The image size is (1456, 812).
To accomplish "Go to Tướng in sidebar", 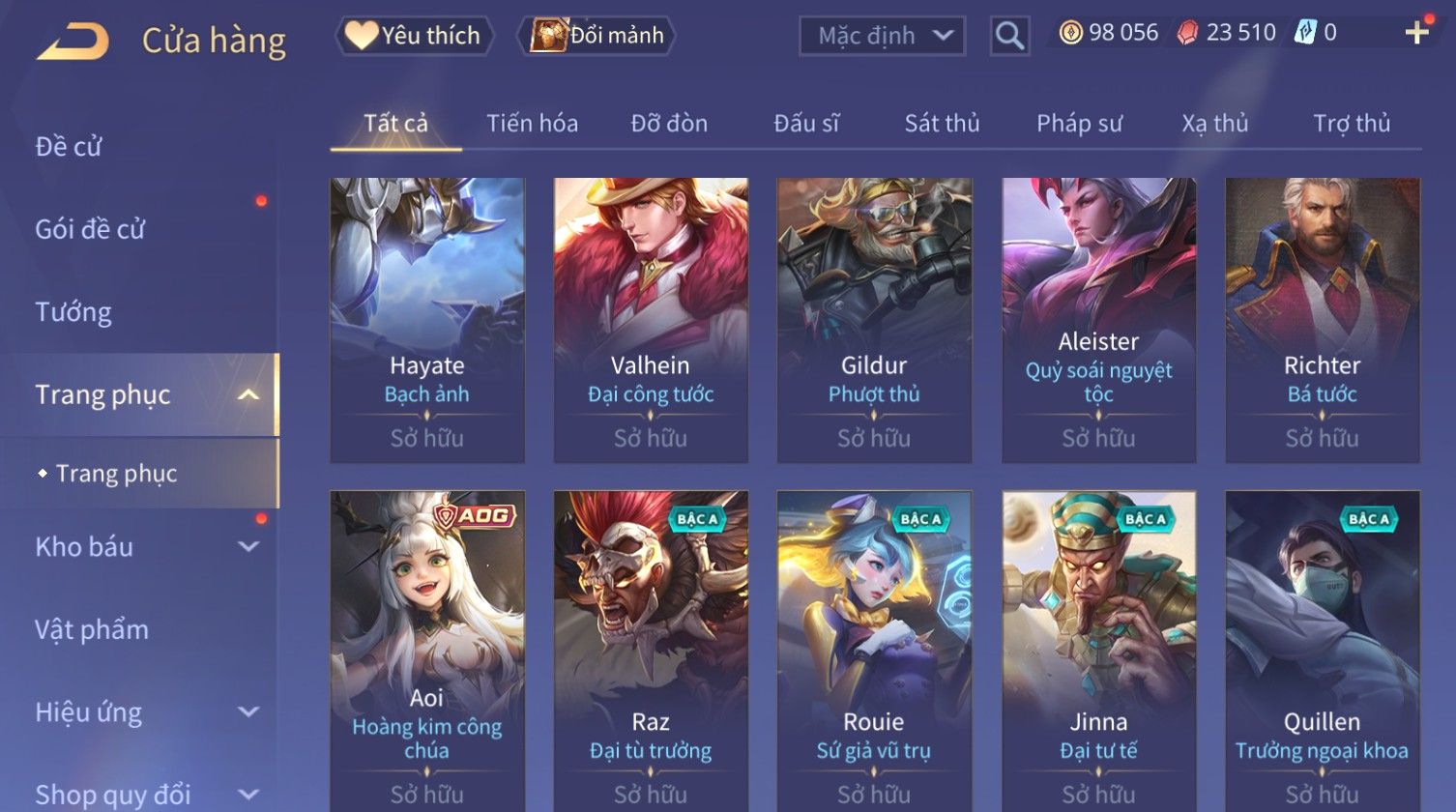I will 73,312.
